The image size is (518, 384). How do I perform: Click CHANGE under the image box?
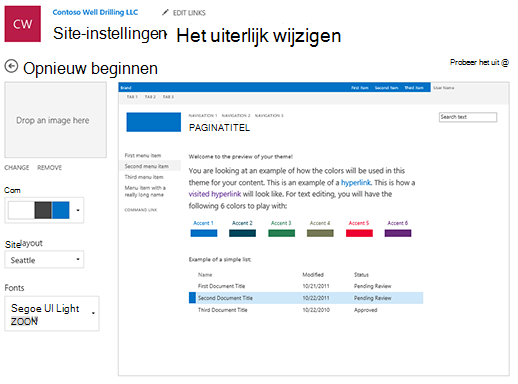click(x=17, y=168)
